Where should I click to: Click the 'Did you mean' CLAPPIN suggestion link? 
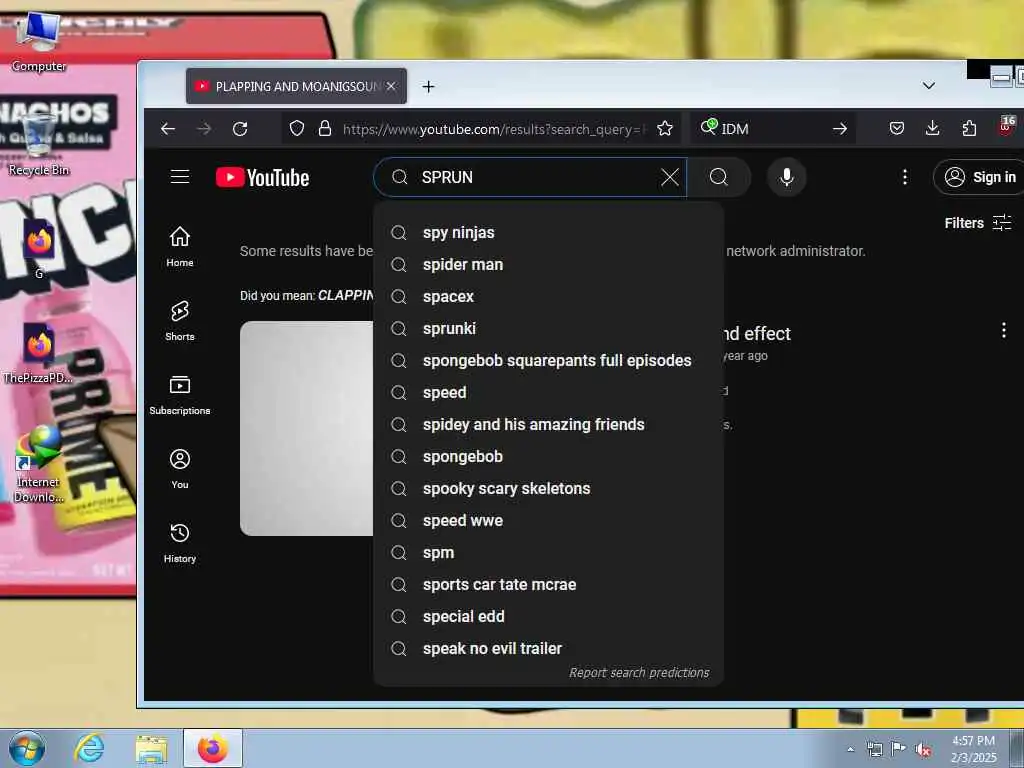(345, 295)
